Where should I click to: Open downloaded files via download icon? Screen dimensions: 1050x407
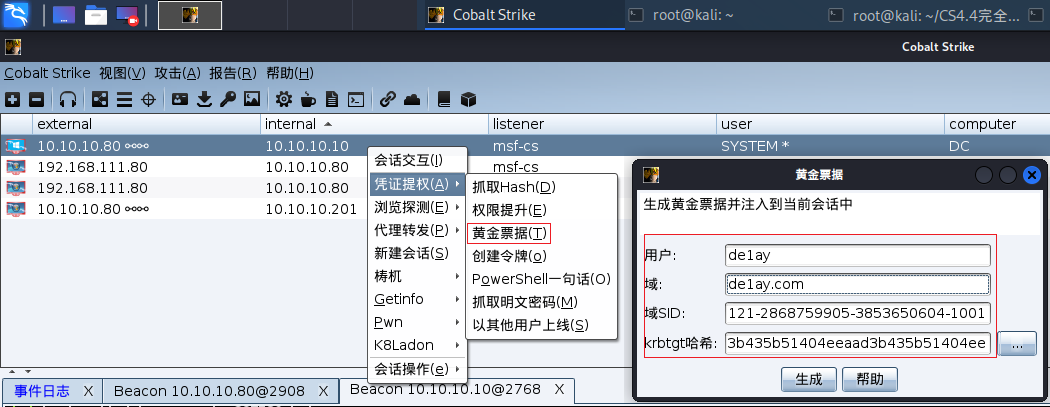205,100
